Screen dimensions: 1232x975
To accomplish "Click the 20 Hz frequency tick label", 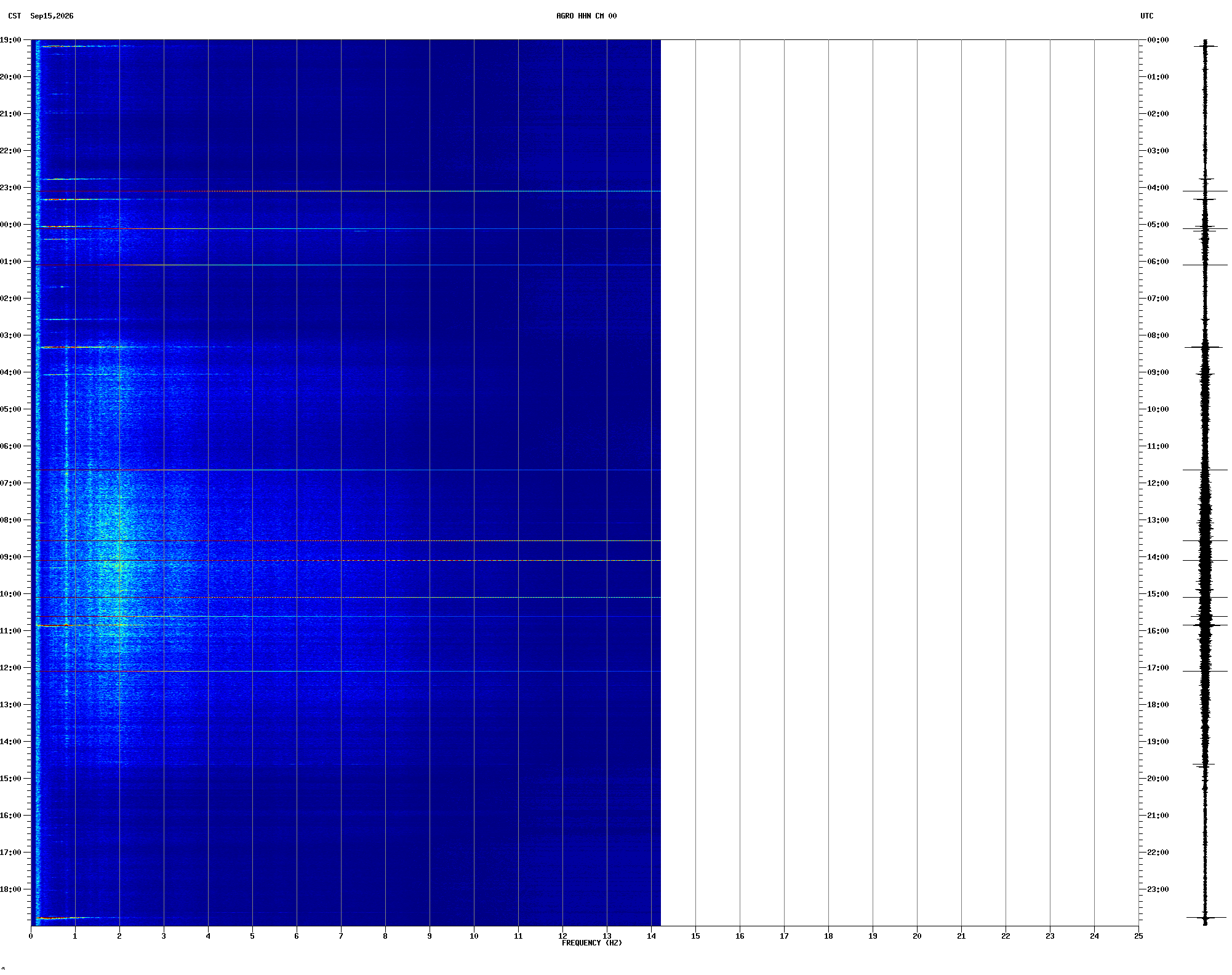I will 917,936.
